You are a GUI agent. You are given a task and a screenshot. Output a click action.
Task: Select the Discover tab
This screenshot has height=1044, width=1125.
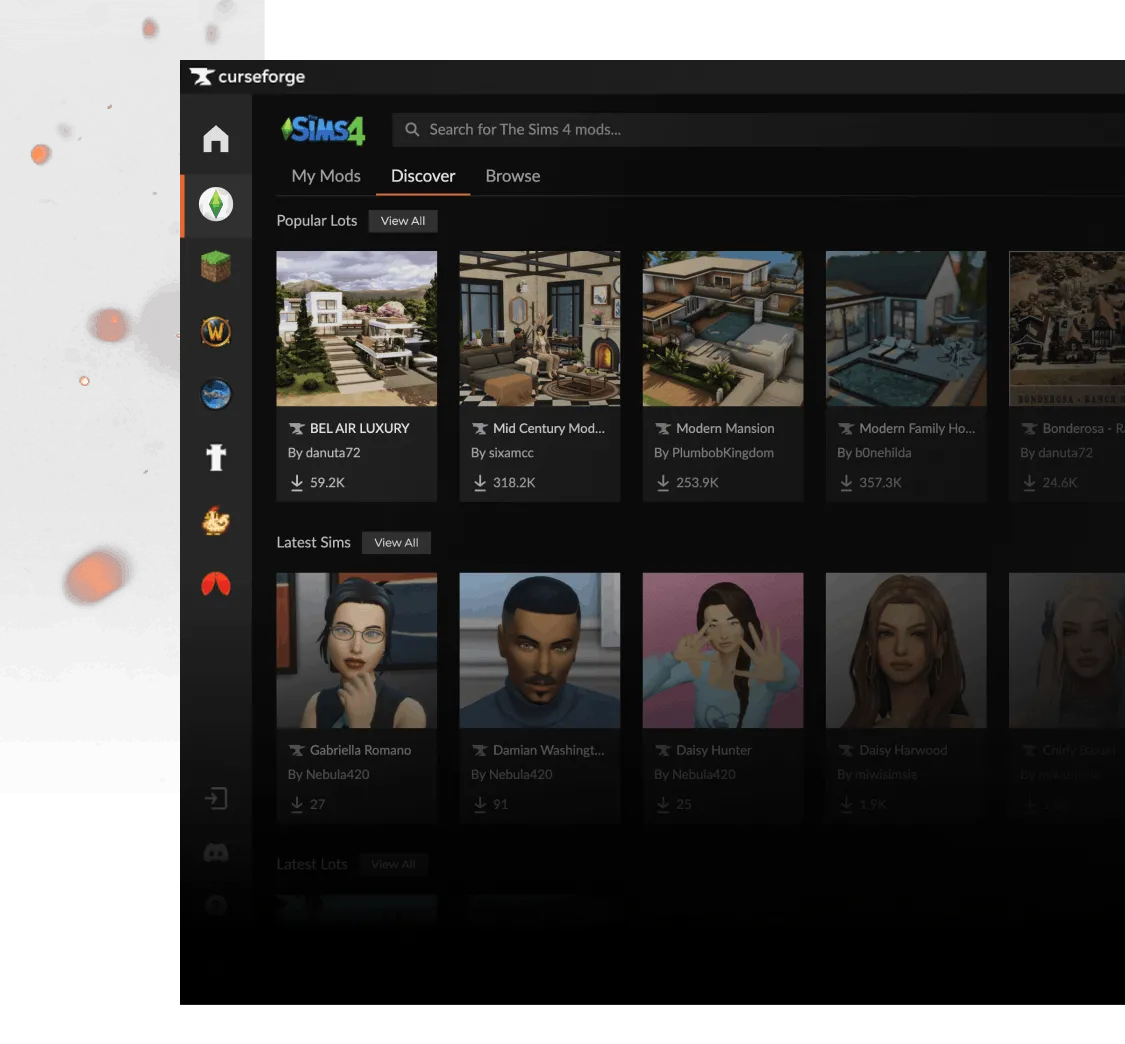pyautogui.click(x=423, y=176)
